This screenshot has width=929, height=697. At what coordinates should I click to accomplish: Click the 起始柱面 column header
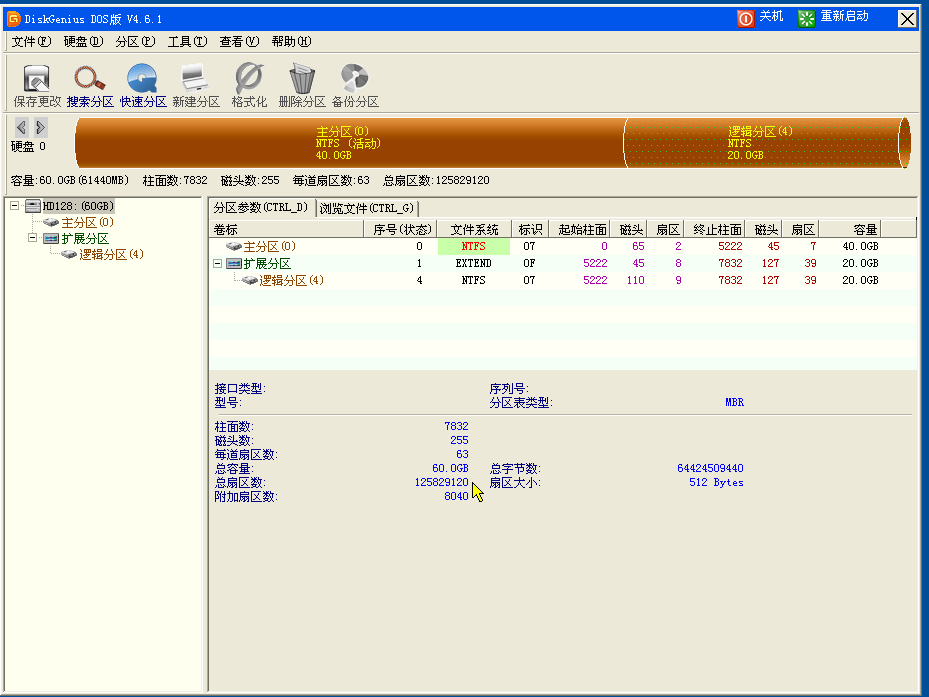[x=580, y=229]
